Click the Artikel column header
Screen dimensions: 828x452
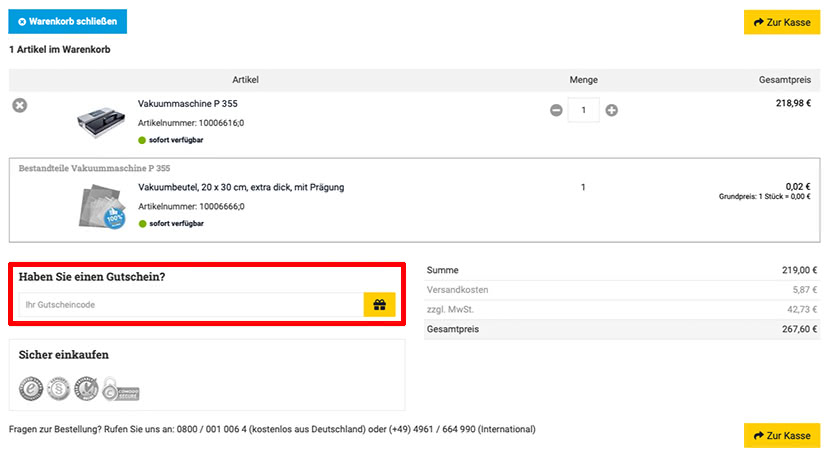(246, 80)
